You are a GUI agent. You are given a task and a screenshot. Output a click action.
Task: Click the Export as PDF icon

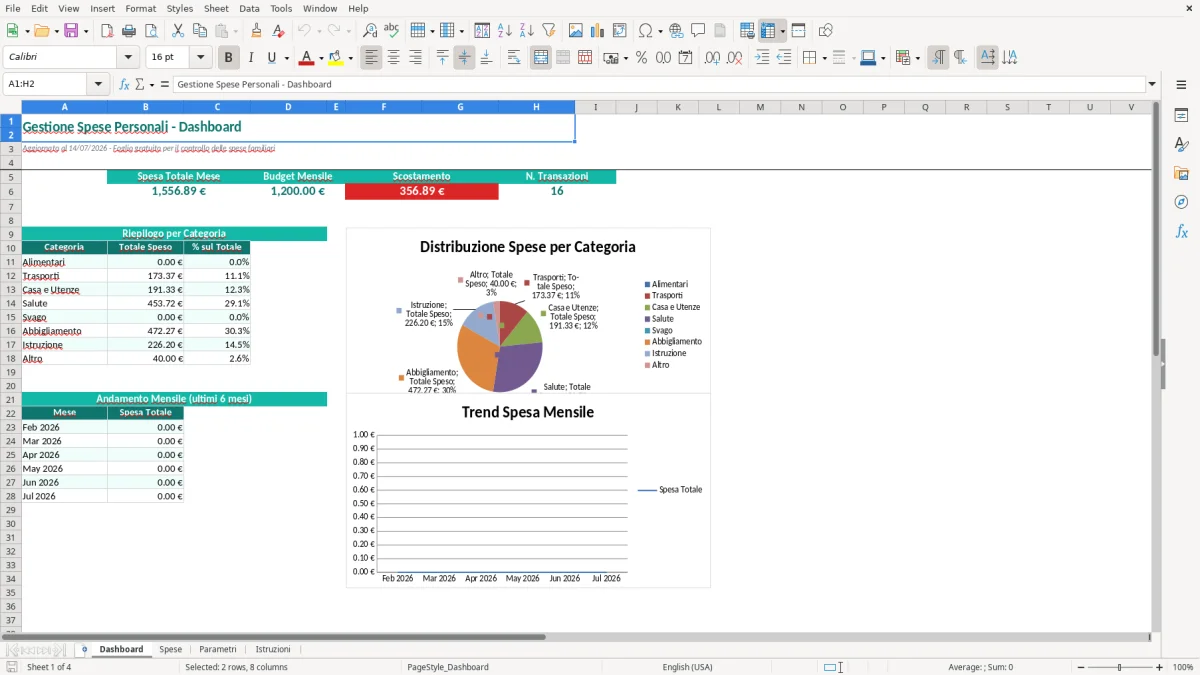pos(107,31)
